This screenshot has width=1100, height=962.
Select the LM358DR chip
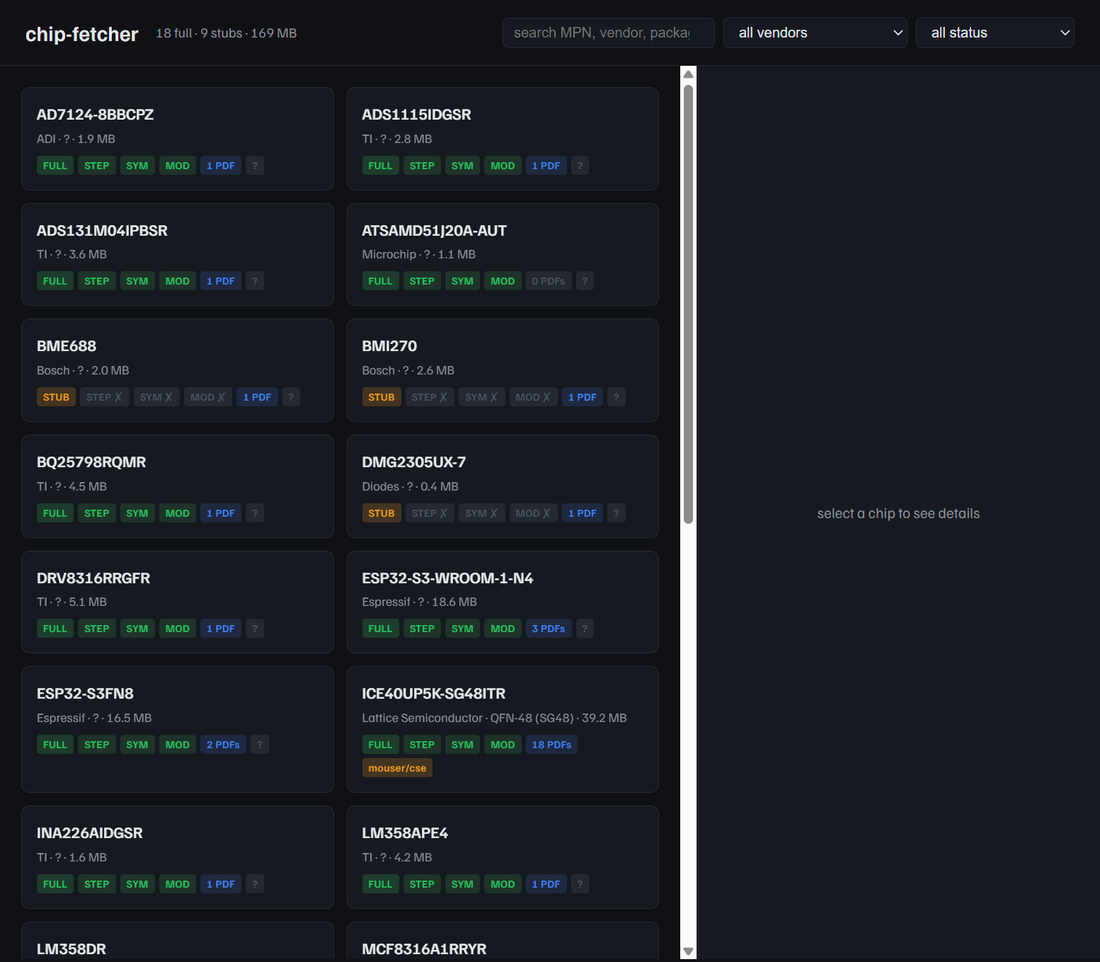pyautogui.click(x=177, y=942)
